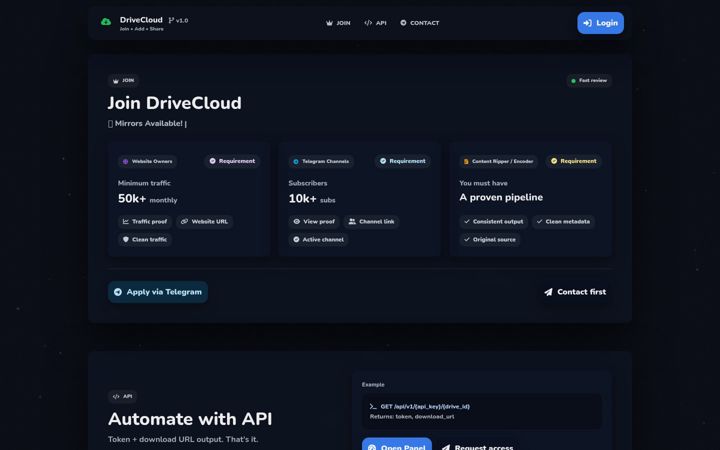Click the green dot in Fast review badge
This screenshot has width=720, height=450.
573,81
